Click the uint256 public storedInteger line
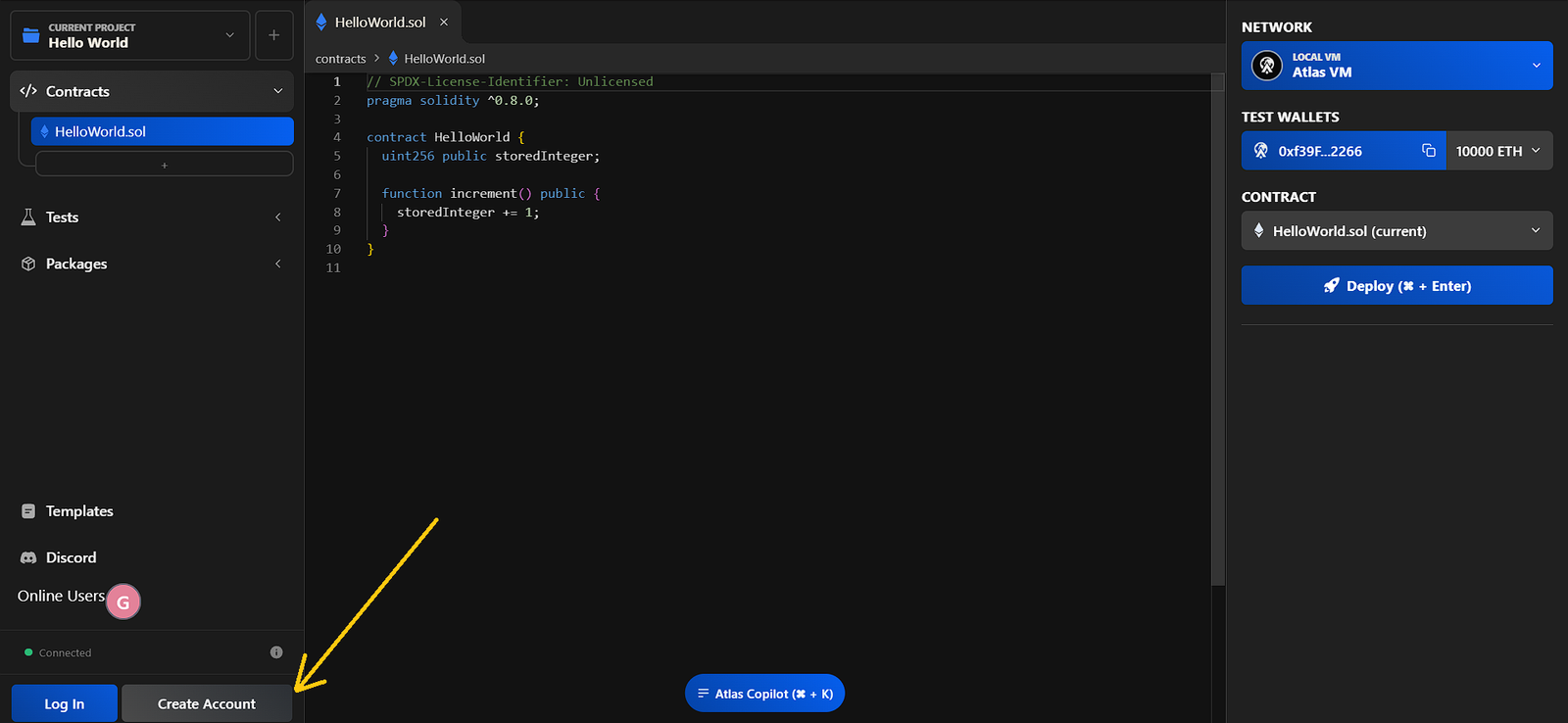Viewport: 1568px width, 723px height. pos(491,156)
